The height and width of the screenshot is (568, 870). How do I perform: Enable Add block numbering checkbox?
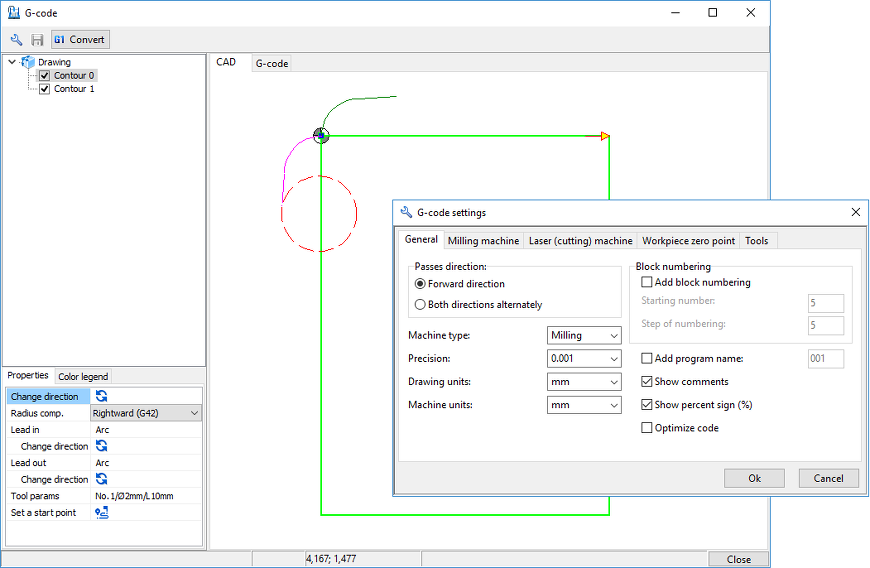point(646,282)
